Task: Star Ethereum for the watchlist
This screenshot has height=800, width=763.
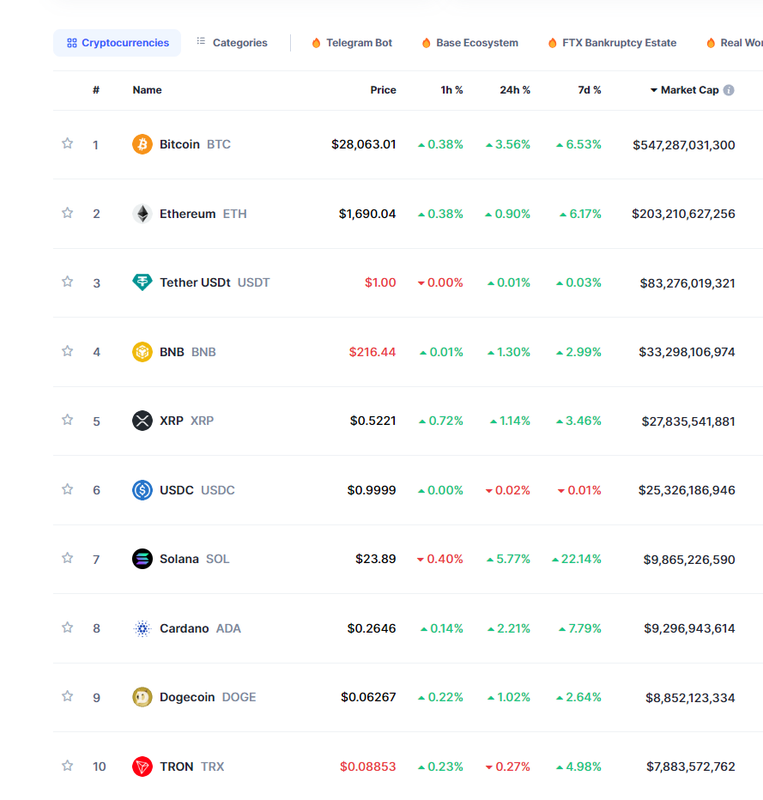Action: pyautogui.click(x=67, y=213)
